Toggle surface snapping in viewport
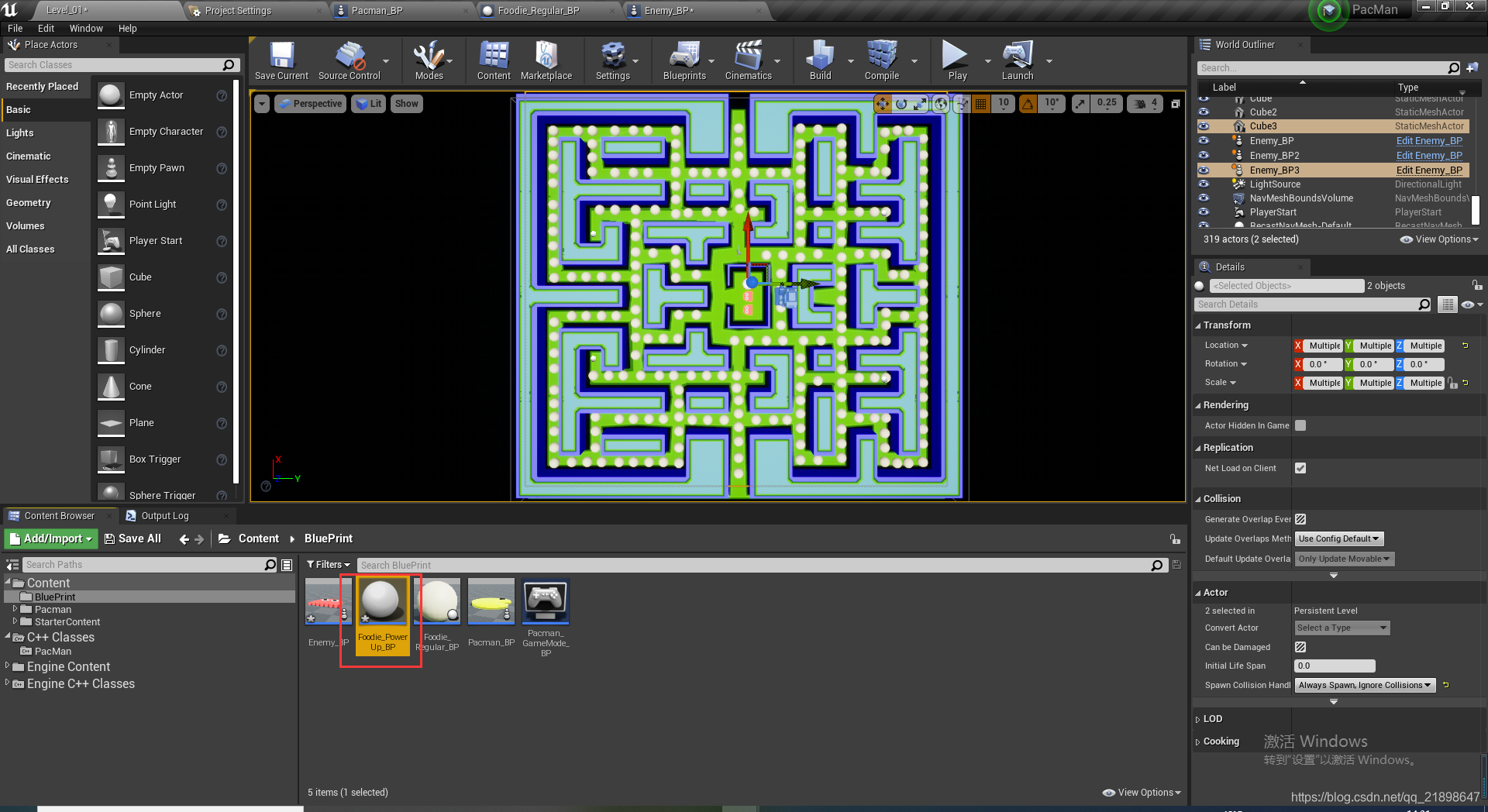1488x812 pixels. click(961, 103)
